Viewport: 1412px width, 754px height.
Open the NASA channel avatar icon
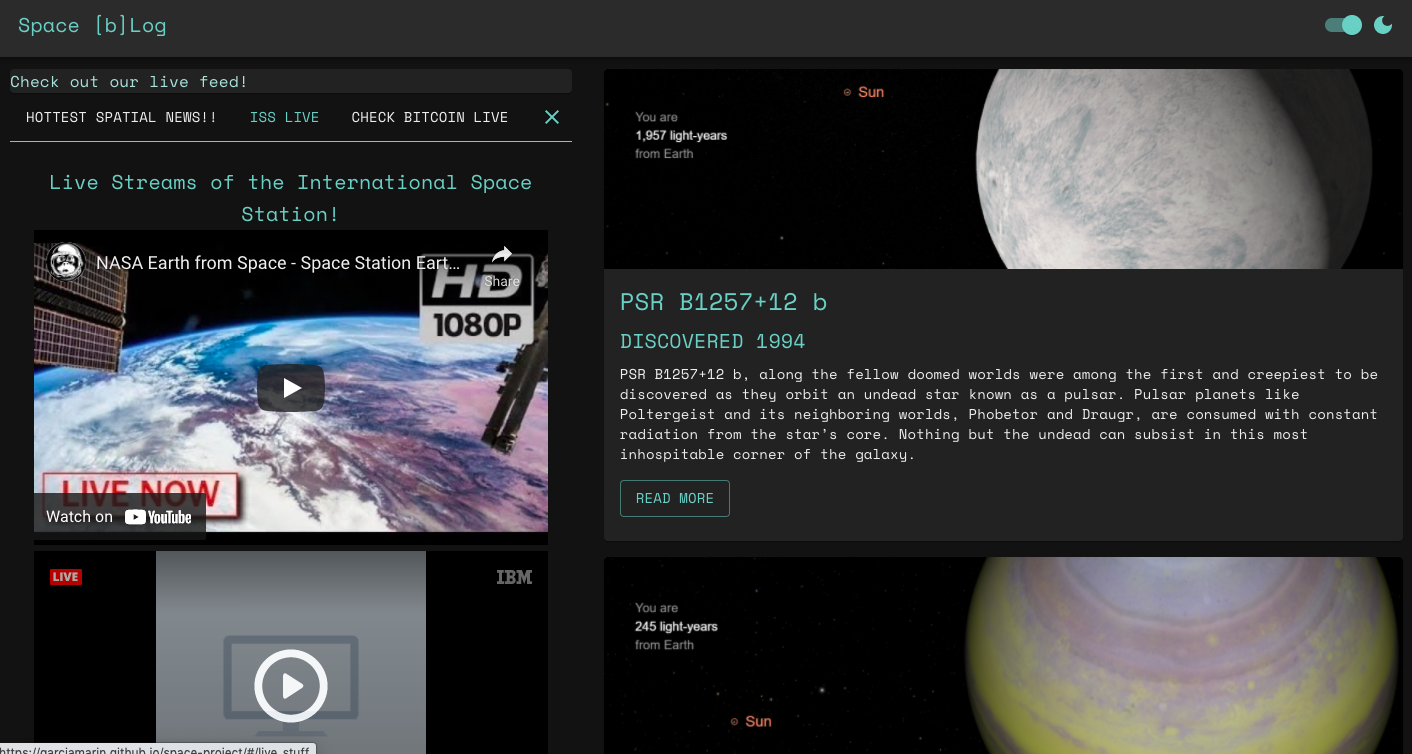[66, 263]
